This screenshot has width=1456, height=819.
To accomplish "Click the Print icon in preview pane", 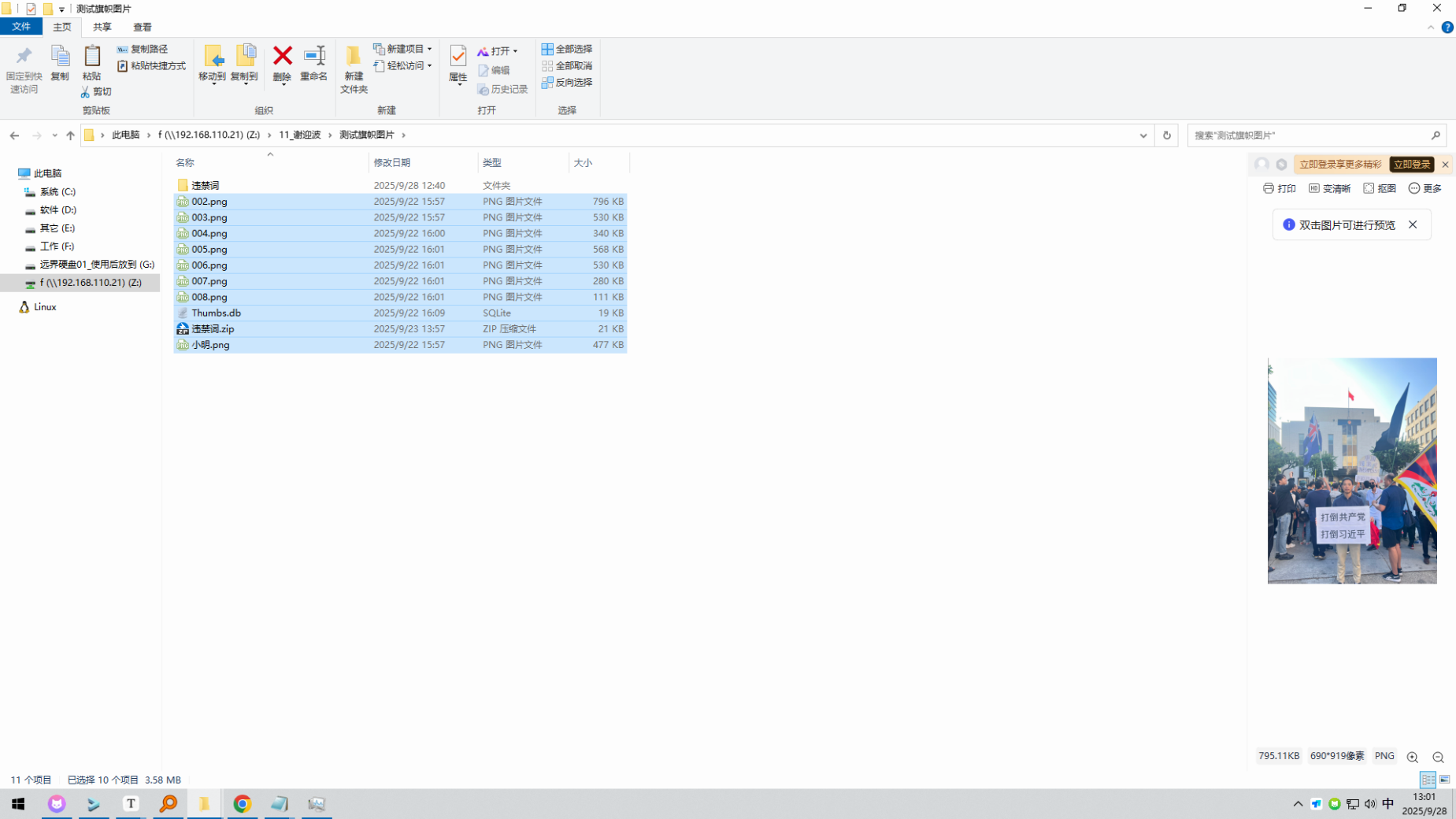I will click(x=1279, y=188).
